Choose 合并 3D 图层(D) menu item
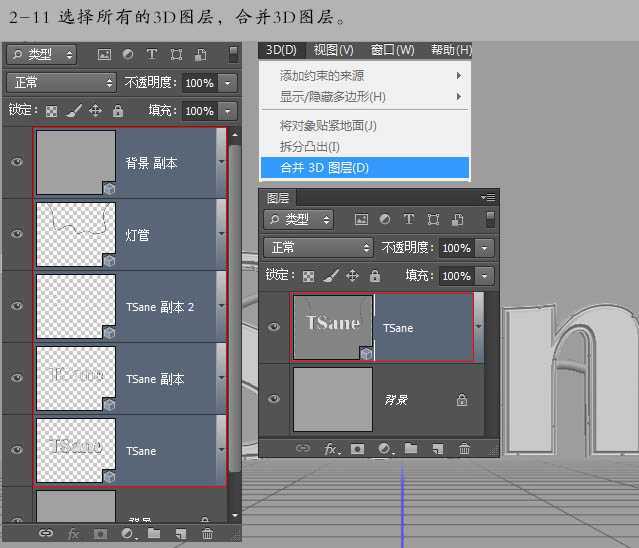The image size is (639, 548). pyautogui.click(x=365, y=168)
